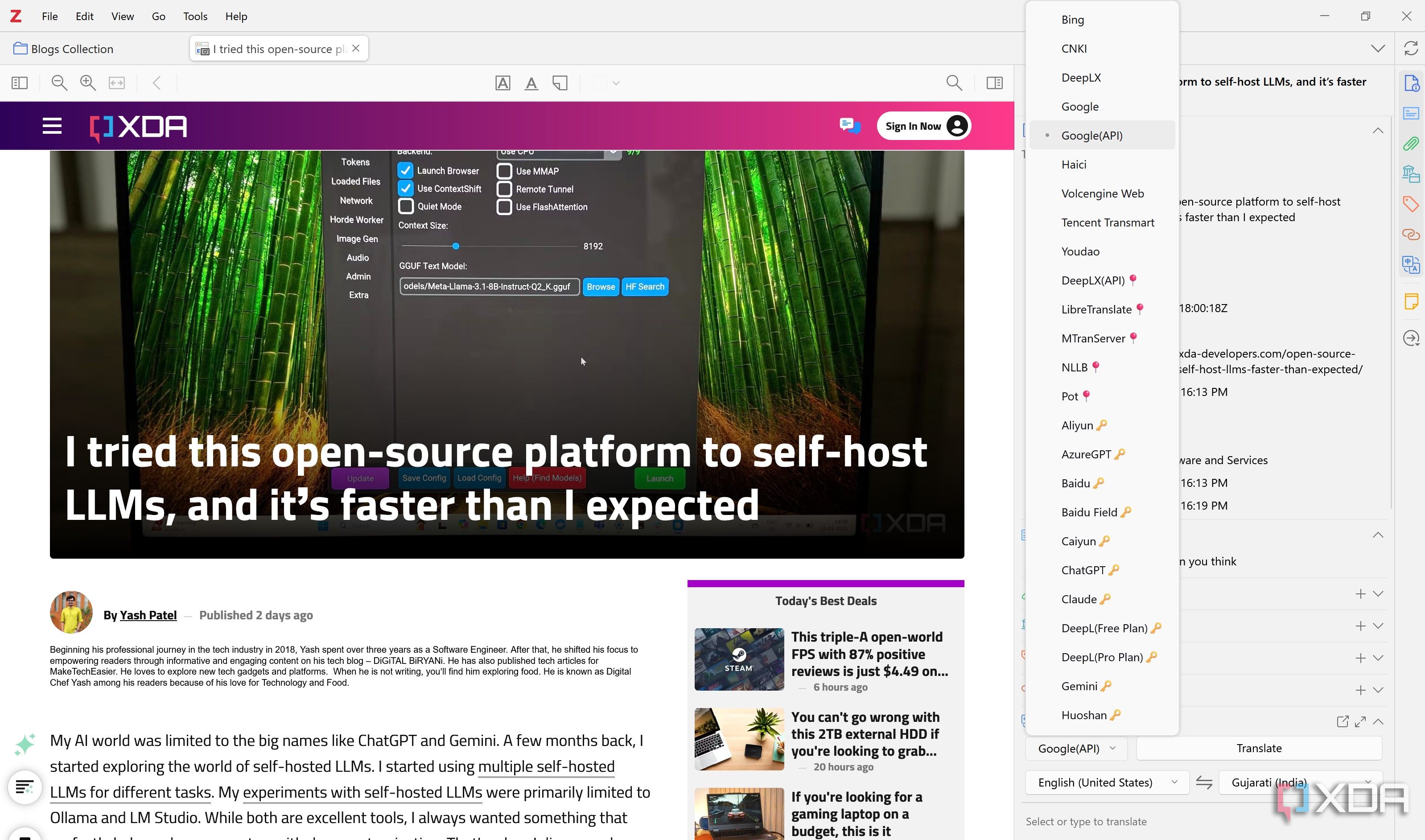The image size is (1425, 840).
Task: Collapse the translate panel section chevron
Action: click(1378, 722)
